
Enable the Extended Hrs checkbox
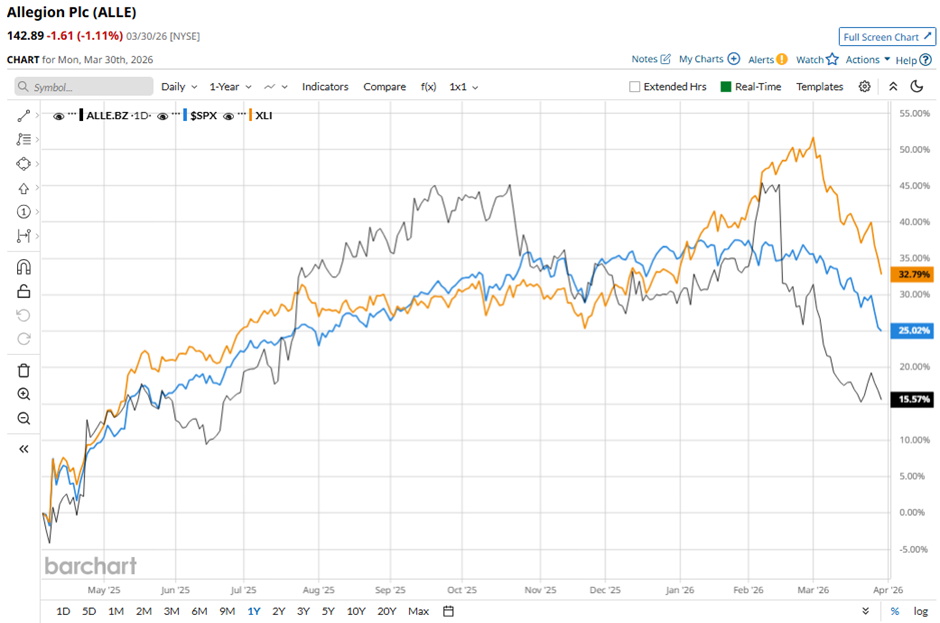pos(635,86)
